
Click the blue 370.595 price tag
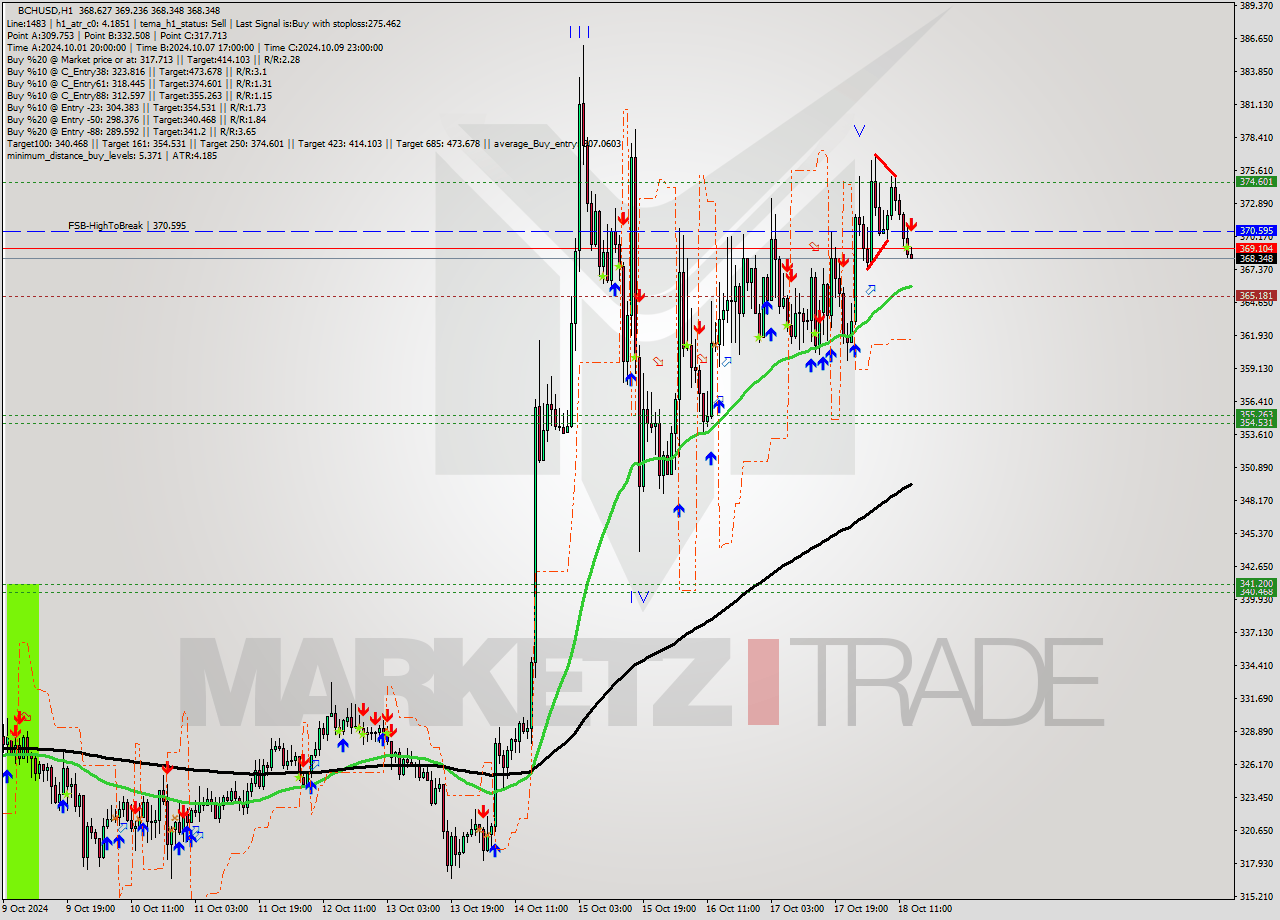pyautogui.click(x=1256, y=230)
